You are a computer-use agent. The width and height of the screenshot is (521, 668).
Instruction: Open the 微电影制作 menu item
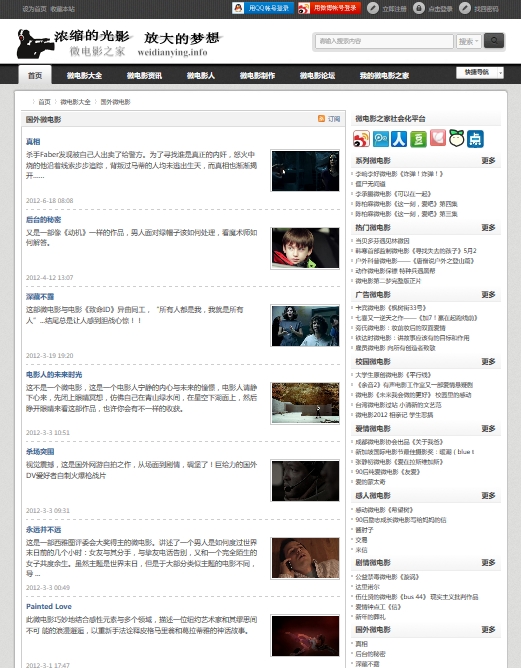257,75
